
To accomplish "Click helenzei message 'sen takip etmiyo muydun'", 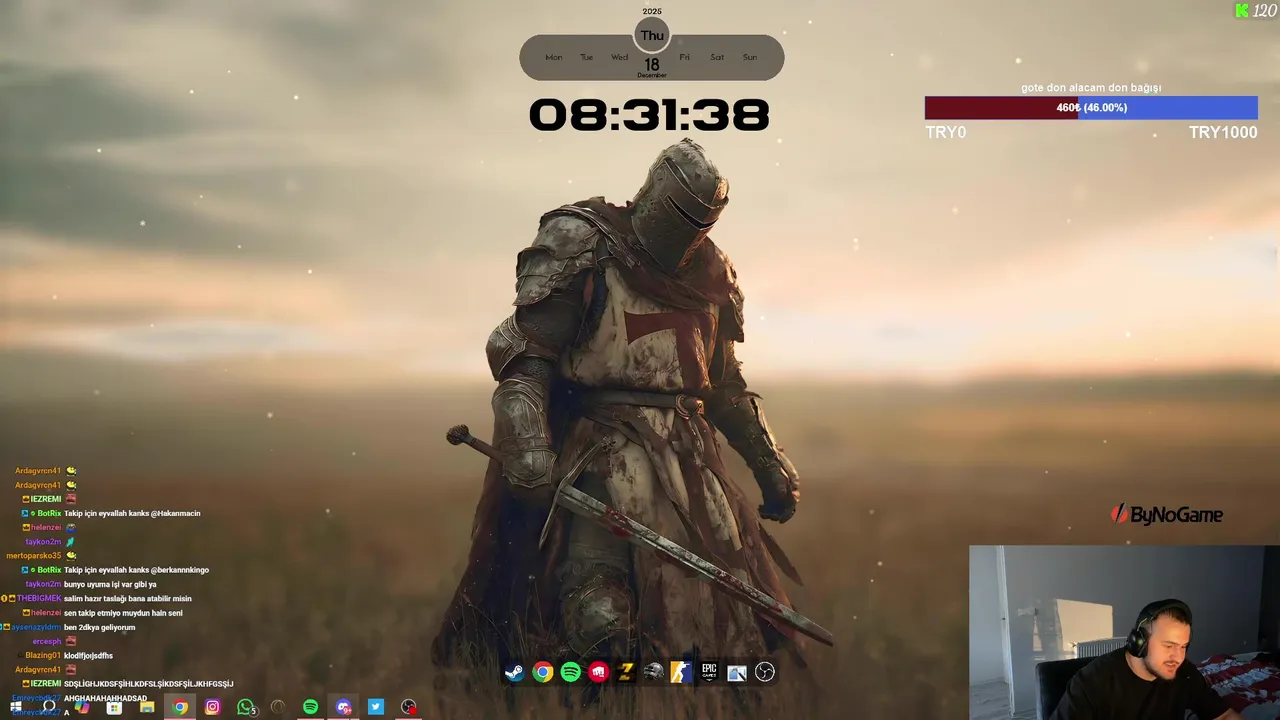I will click(123, 613).
